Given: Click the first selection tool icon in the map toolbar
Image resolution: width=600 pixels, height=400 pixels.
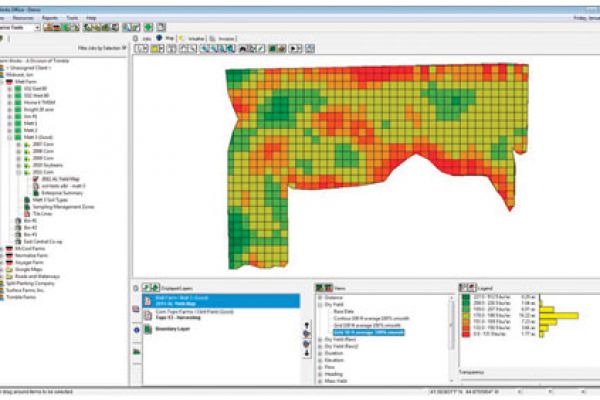Looking at the screenshot, I should (141, 49).
